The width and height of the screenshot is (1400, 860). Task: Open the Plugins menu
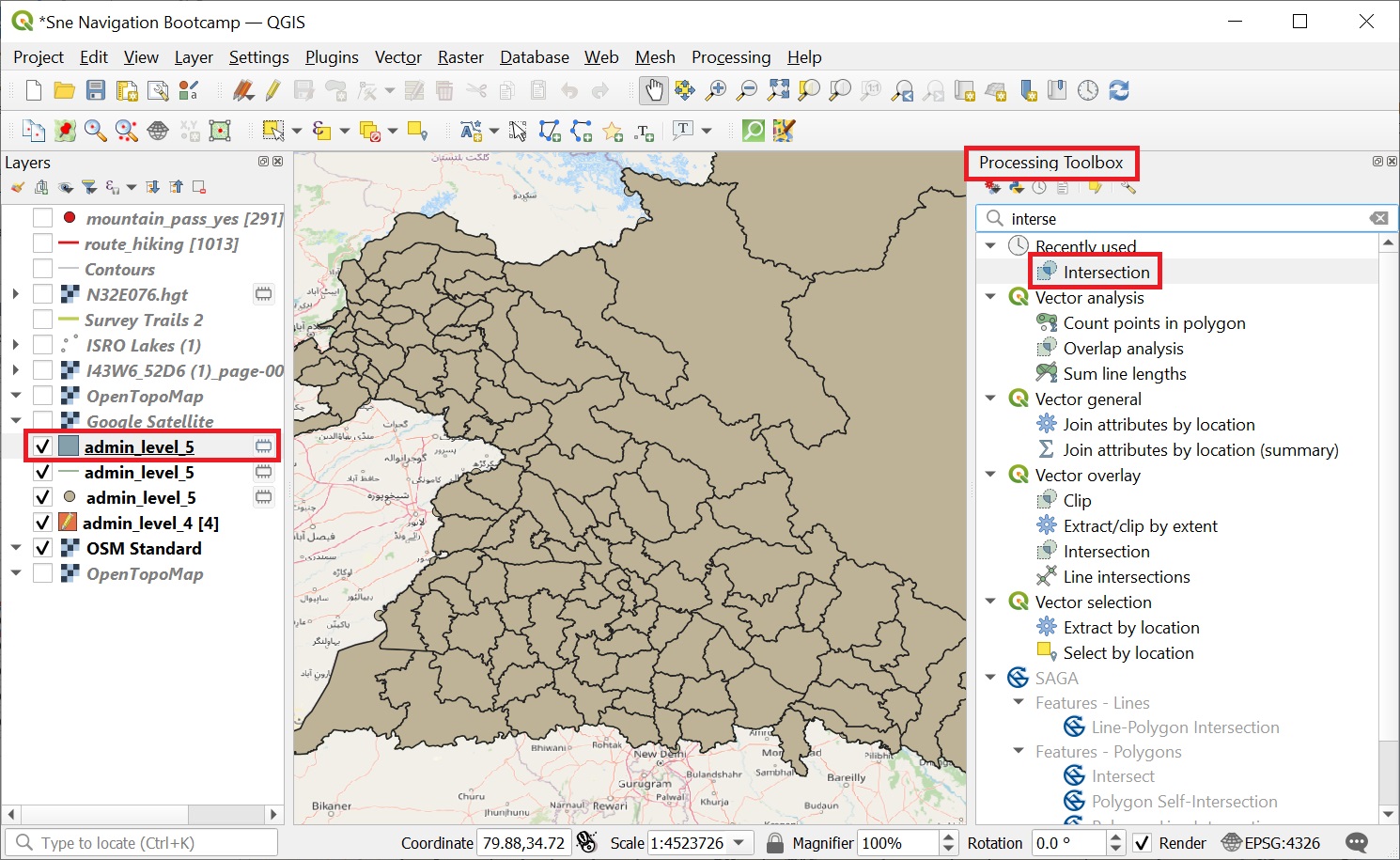click(332, 57)
